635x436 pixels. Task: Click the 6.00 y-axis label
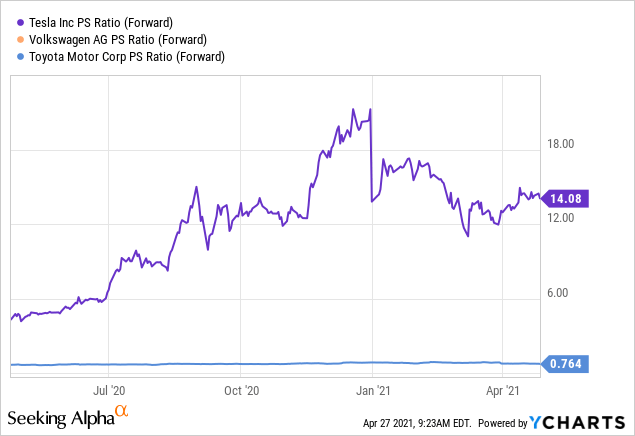(558, 293)
